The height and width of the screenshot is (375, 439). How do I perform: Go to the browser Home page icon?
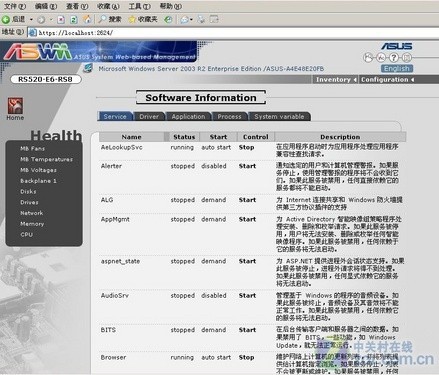(87, 19)
